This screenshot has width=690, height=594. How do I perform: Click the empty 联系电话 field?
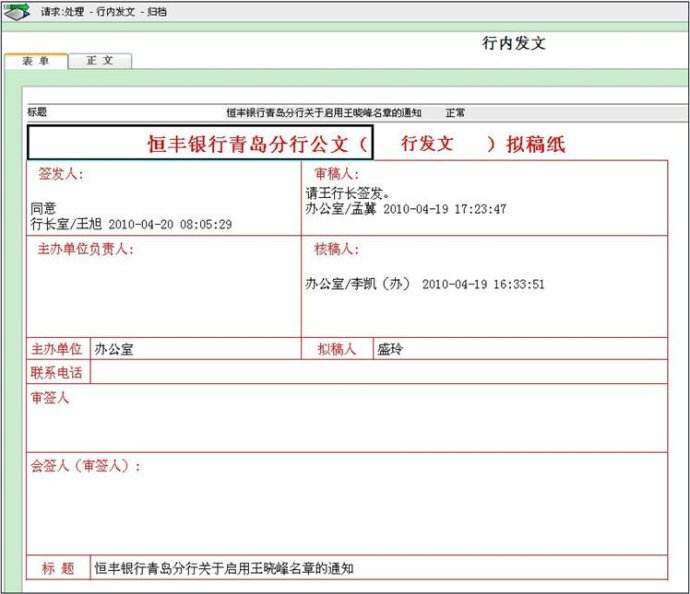click(379, 372)
